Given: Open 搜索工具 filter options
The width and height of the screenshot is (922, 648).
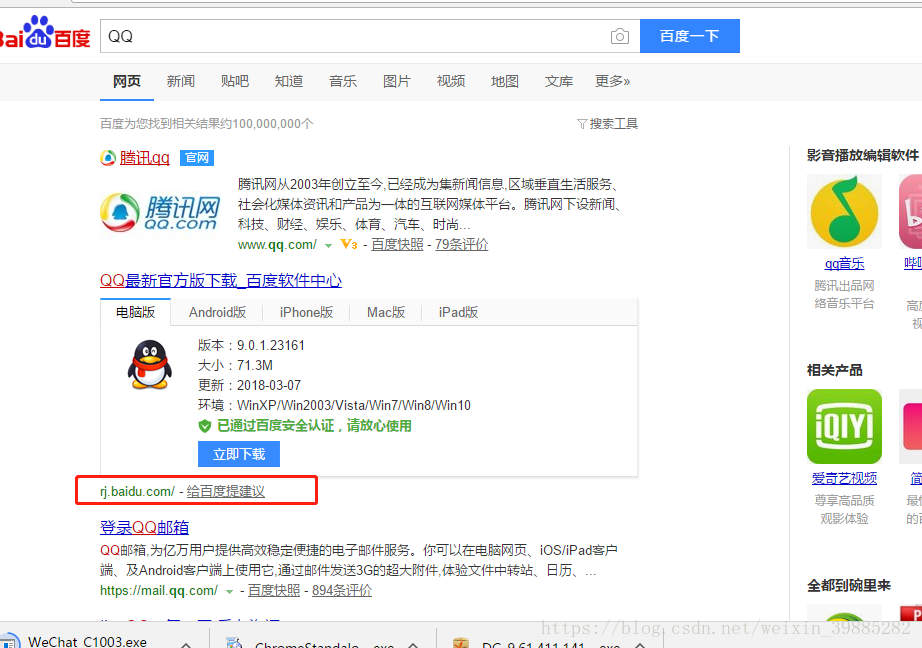Looking at the screenshot, I should click(x=607, y=123).
